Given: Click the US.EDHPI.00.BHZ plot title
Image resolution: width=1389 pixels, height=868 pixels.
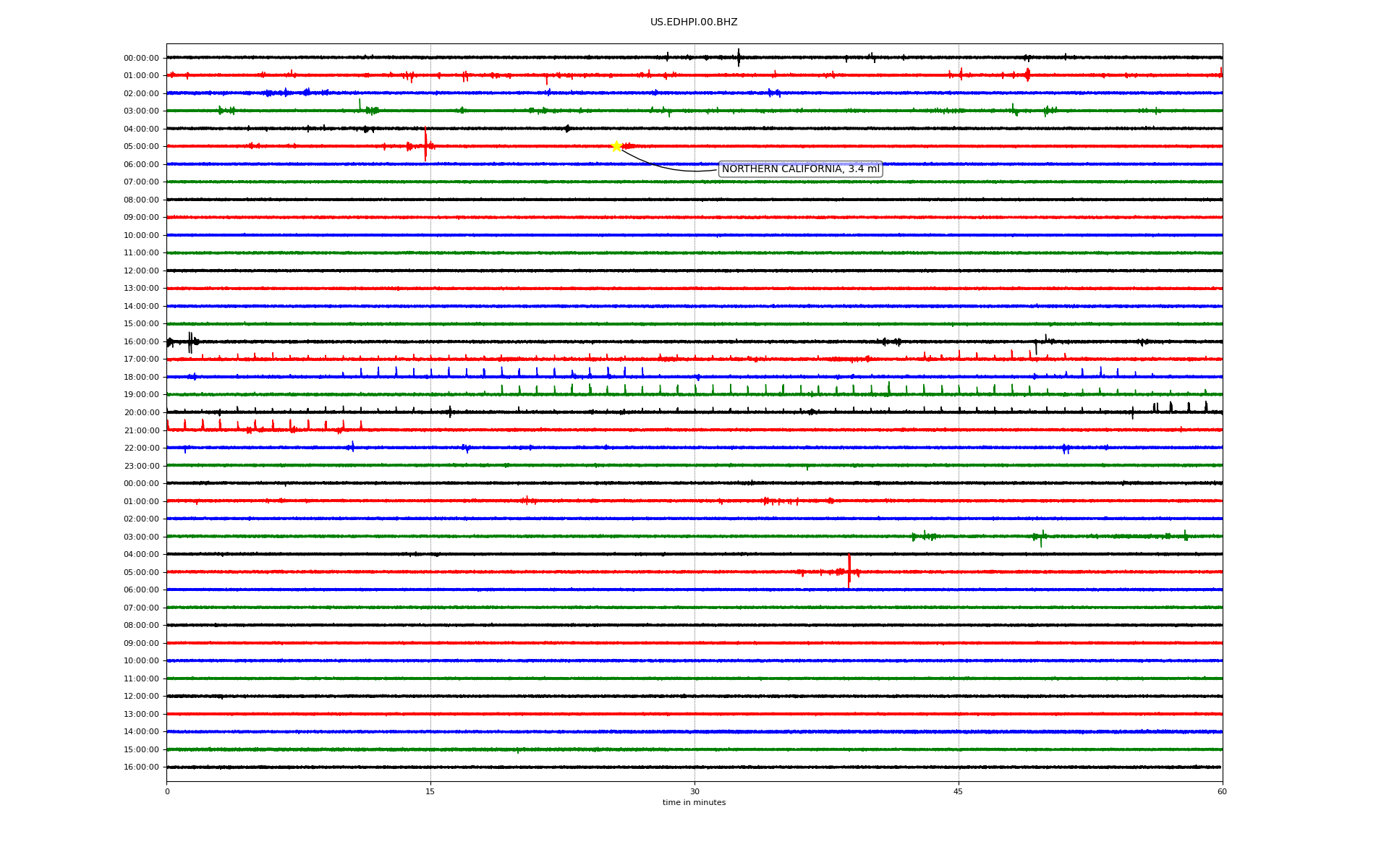Looking at the screenshot, I should 693,22.
